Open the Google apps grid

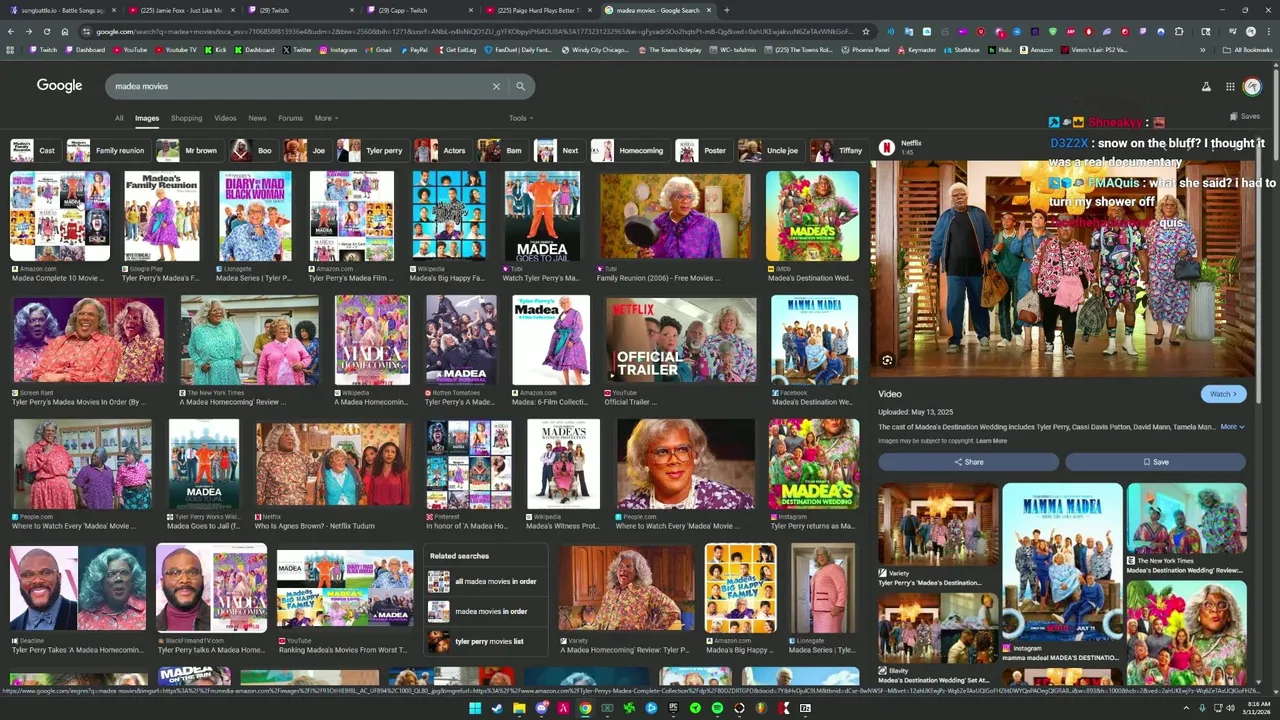1230,87
